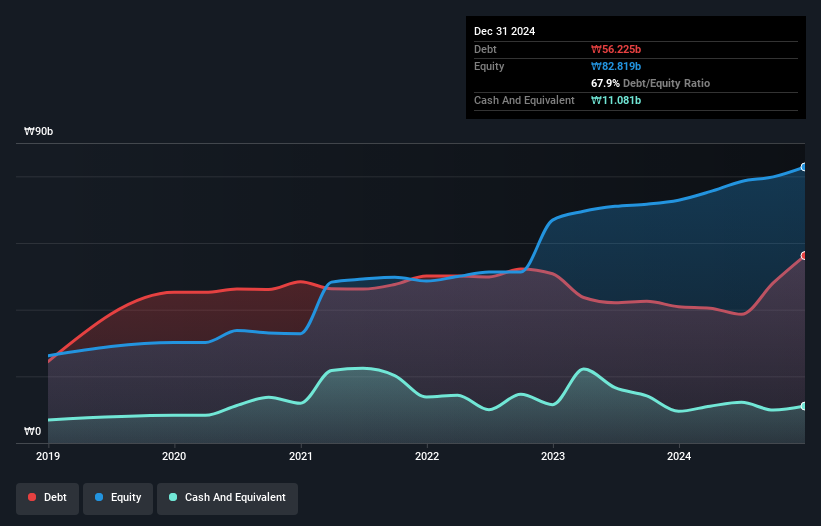Click the 2020 x-axis label

coord(174,456)
